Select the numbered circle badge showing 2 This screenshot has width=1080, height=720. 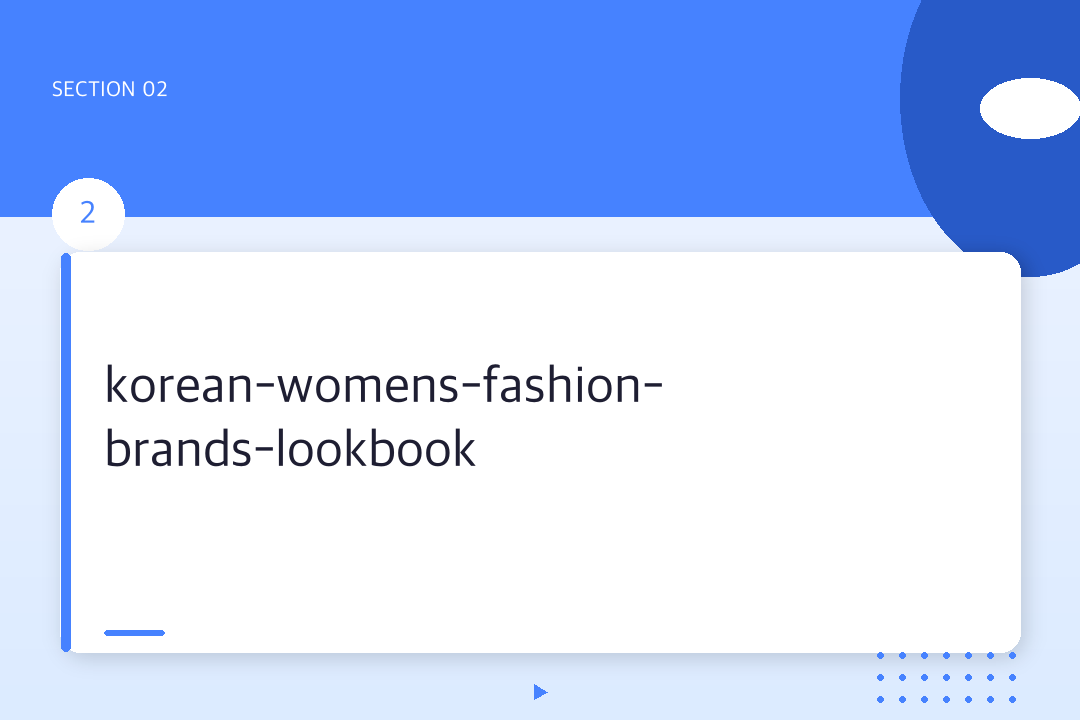pyautogui.click(x=88, y=213)
